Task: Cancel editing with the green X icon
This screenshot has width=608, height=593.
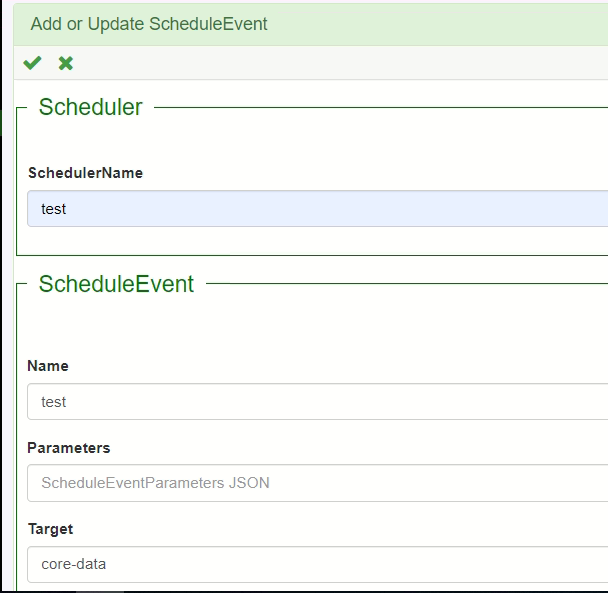Action: (66, 63)
